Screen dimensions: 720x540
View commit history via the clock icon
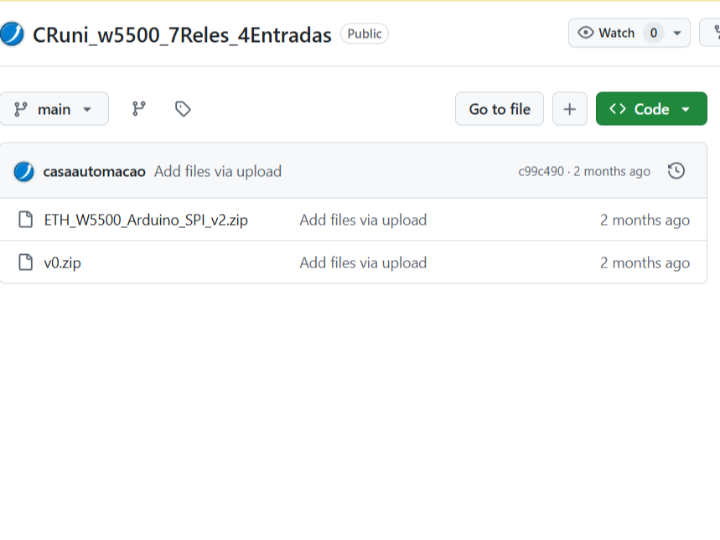click(676, 171)
